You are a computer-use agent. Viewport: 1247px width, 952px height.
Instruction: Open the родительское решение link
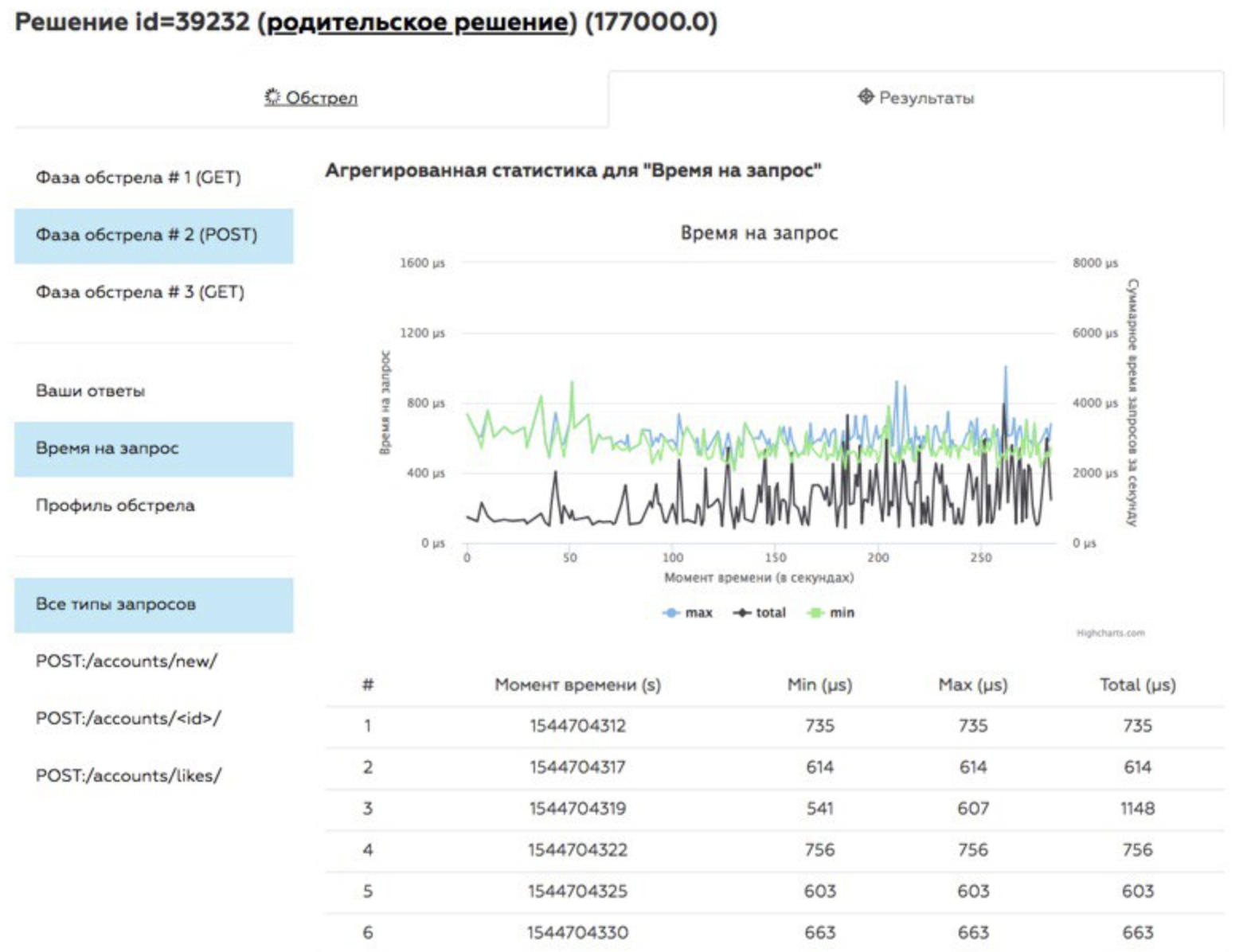pyautogui.click(x=416, y=21)
